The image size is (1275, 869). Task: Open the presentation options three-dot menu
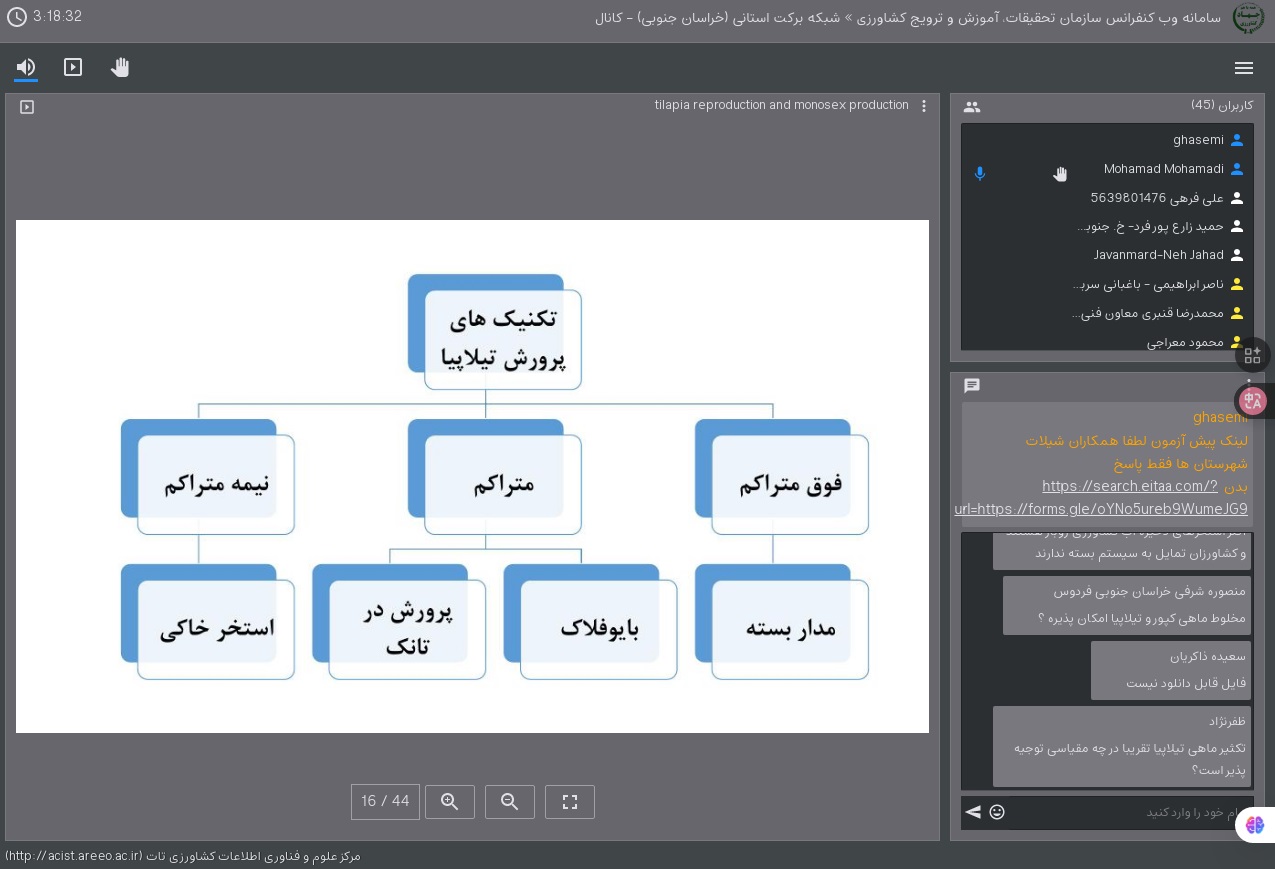coord(924,106)
